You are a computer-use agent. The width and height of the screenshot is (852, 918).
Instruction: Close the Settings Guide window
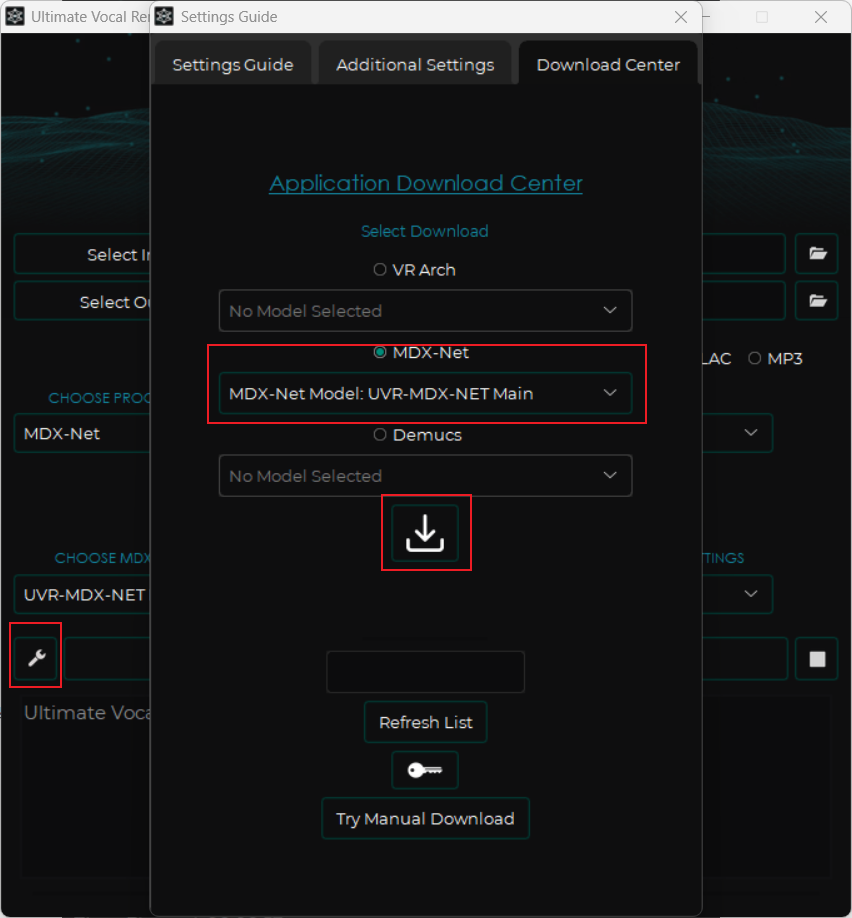681,17
